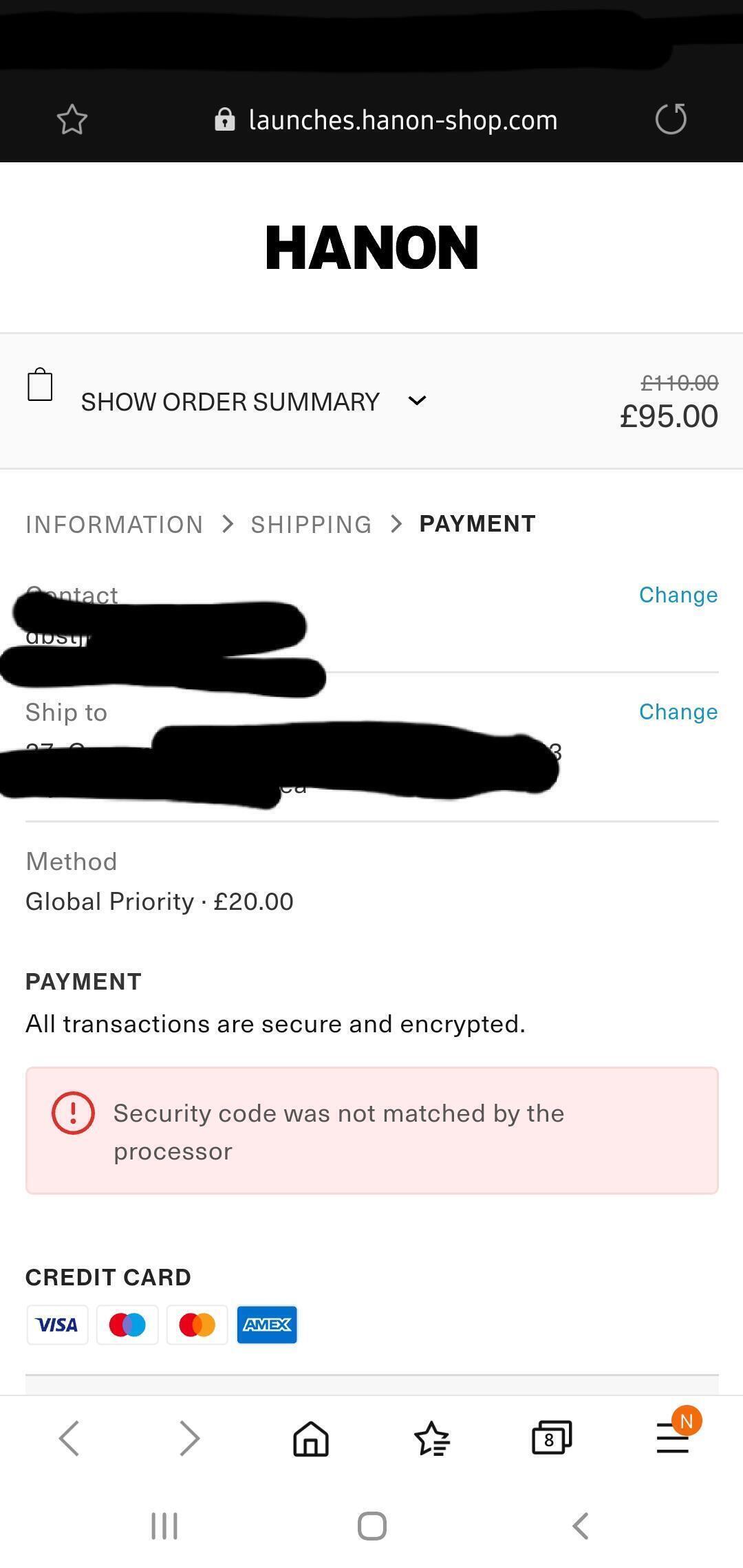Tap the bookmark star in address bar
This screenshot has height=1568, width=743.
click(72, 120)
